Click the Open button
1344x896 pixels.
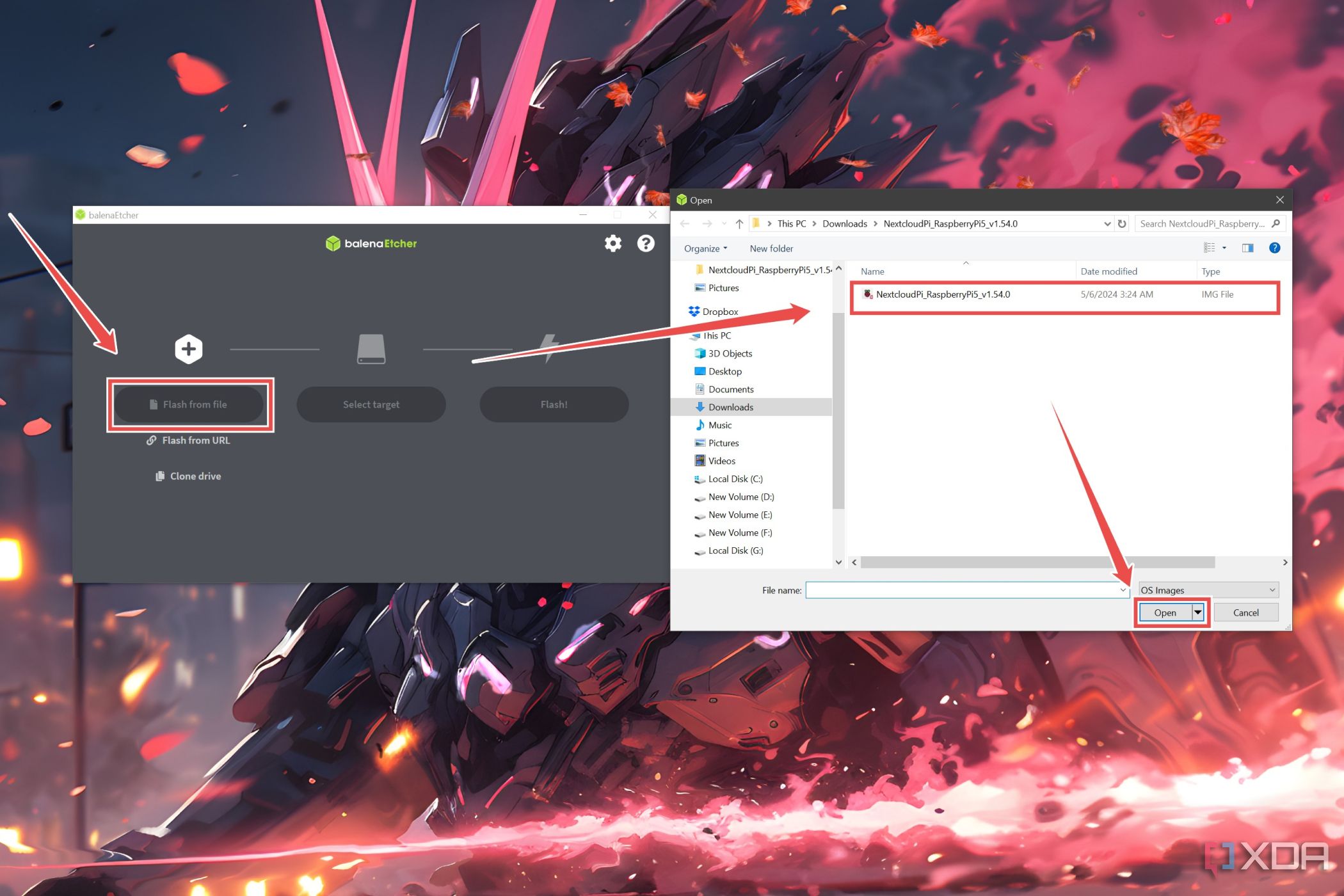coord(1165,612)
